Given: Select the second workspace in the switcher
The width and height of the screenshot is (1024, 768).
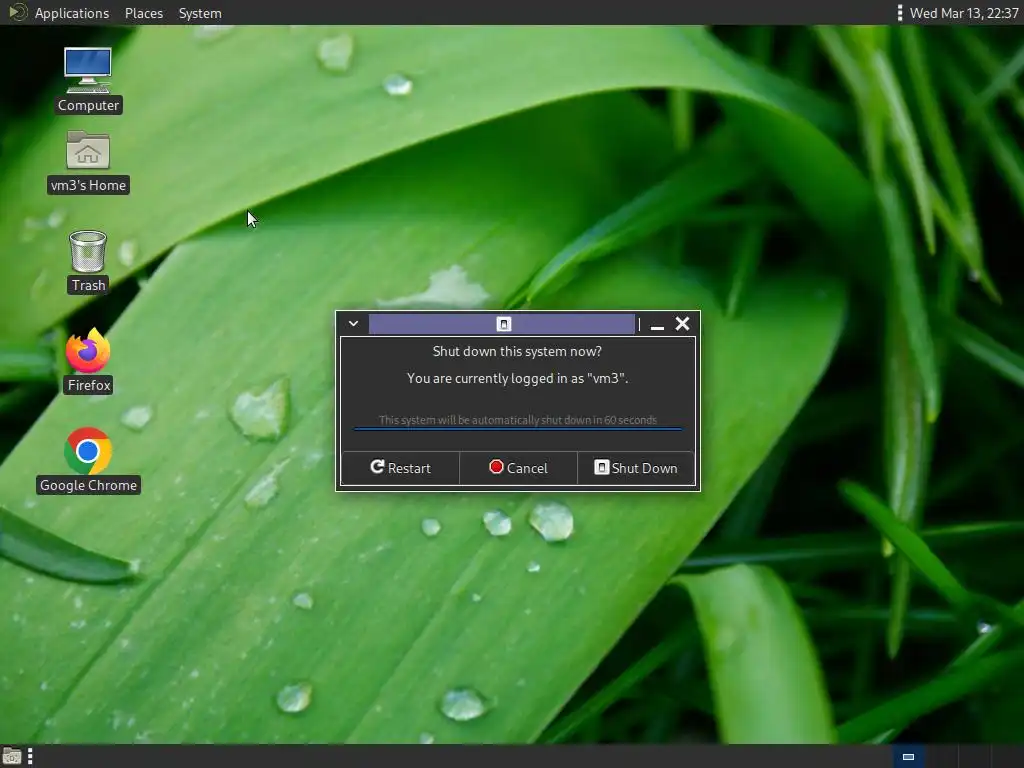Looking at the screenshot, I should 941,757.
